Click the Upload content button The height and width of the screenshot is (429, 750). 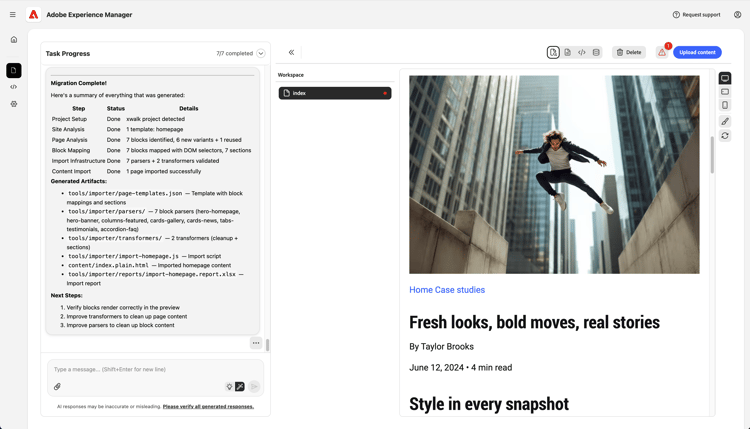[x=697, y=53]
